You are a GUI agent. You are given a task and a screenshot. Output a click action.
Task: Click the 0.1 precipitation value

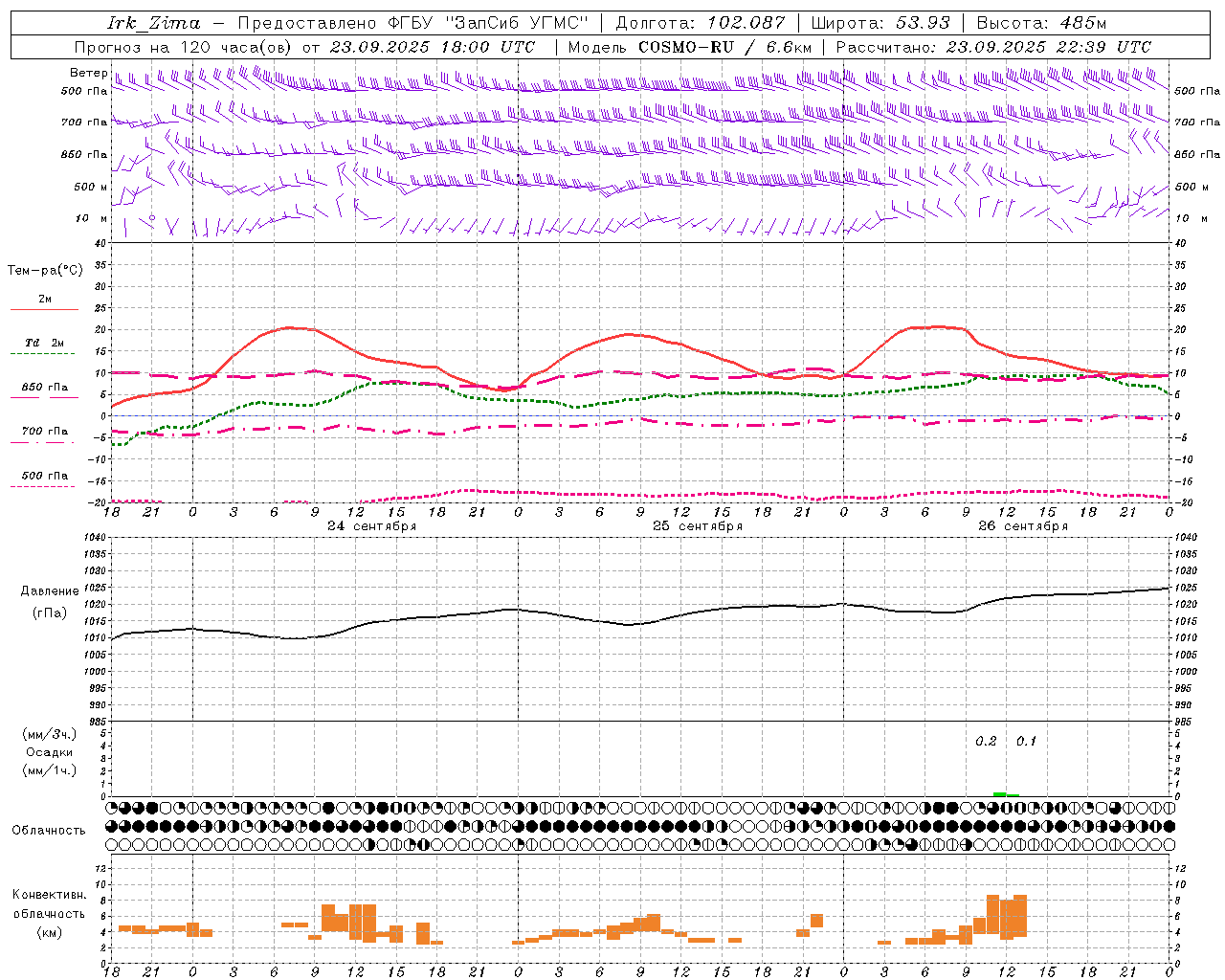point(1026,742)
